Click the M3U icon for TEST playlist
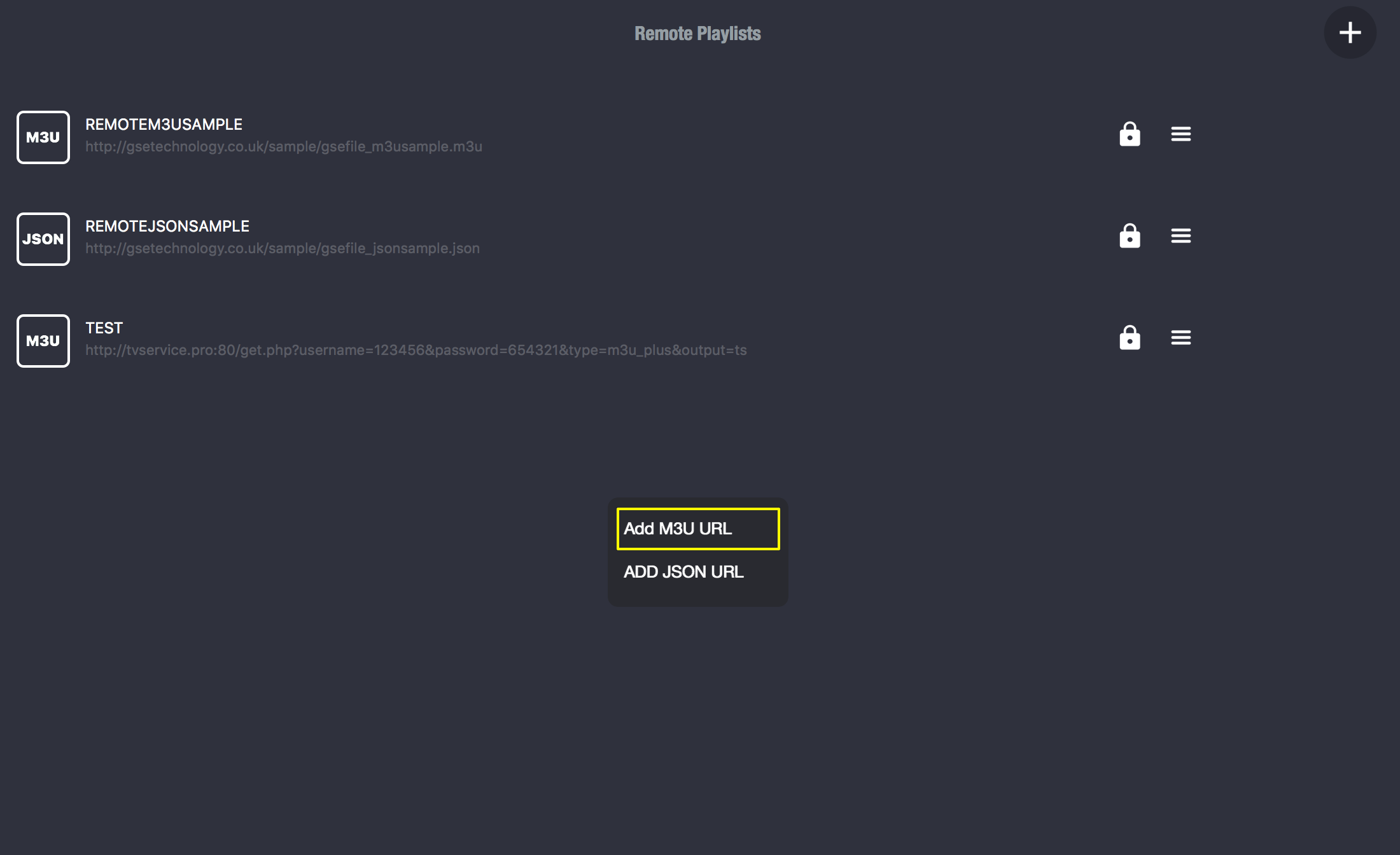Screen dimensions: 1400x855 (43, 341)
